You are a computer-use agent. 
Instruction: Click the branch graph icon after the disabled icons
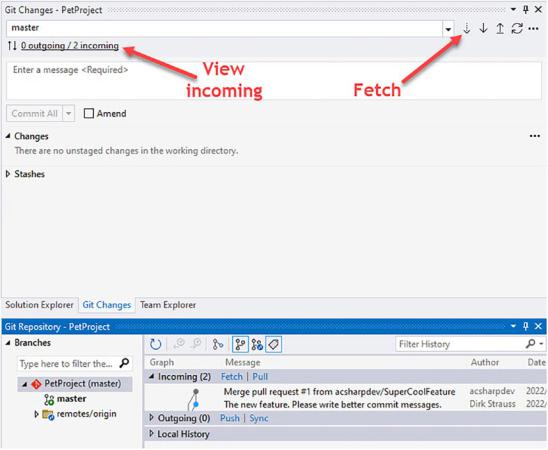click(218, 344)
